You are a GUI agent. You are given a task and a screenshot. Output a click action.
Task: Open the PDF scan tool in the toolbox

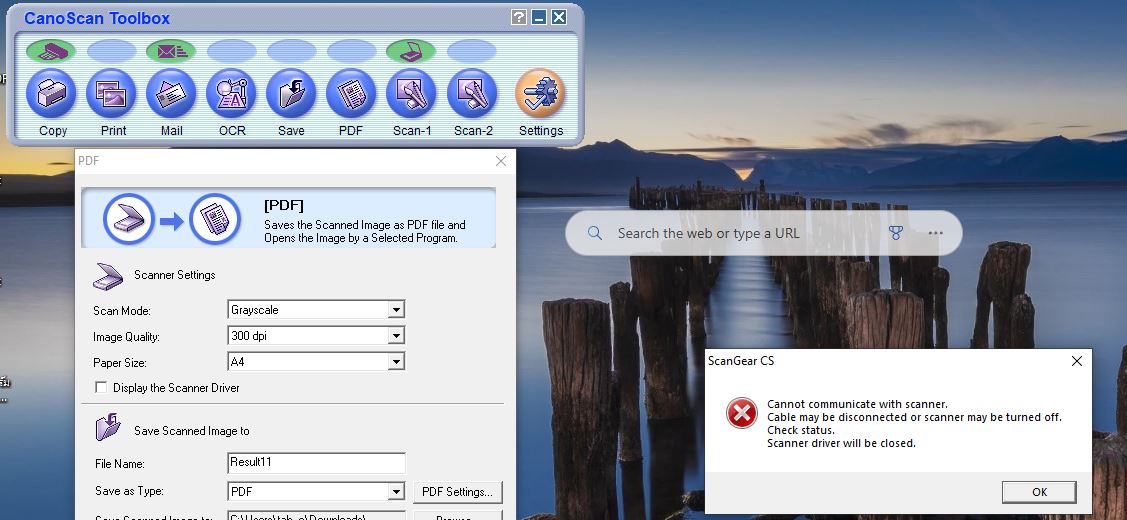351,93
